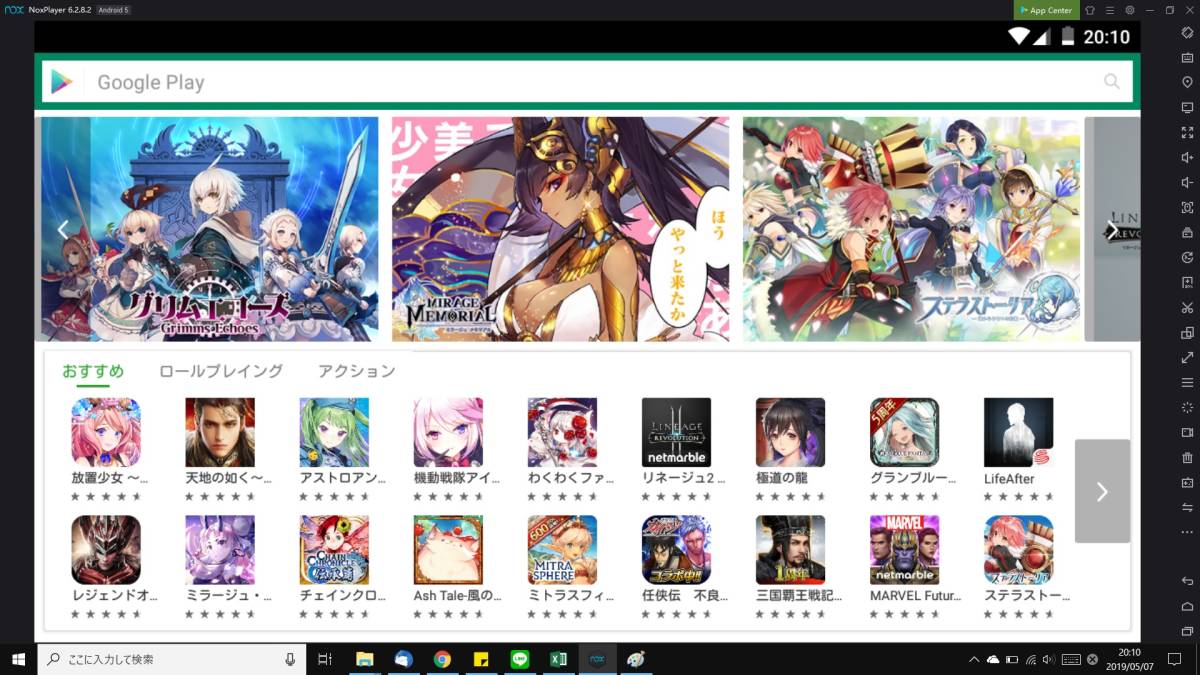Select the おすすめ tab
The width and height of the screenshot is (1200, 675).
[93, 371]
